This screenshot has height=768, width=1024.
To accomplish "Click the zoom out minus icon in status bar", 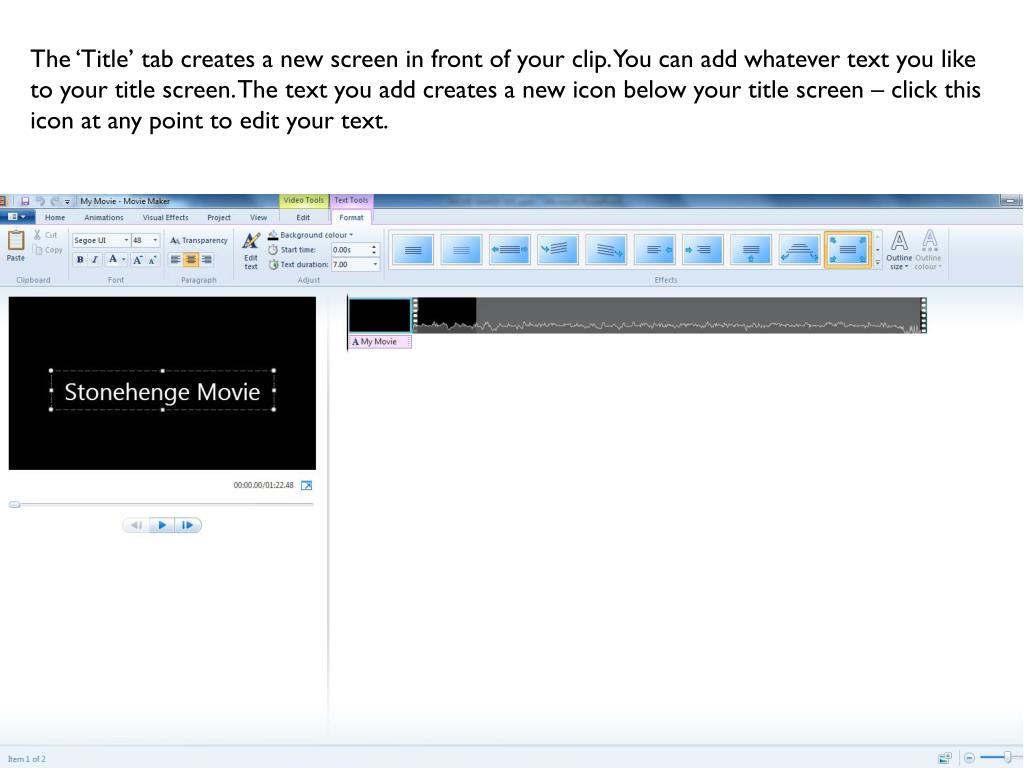I will (x=969, y=758).
